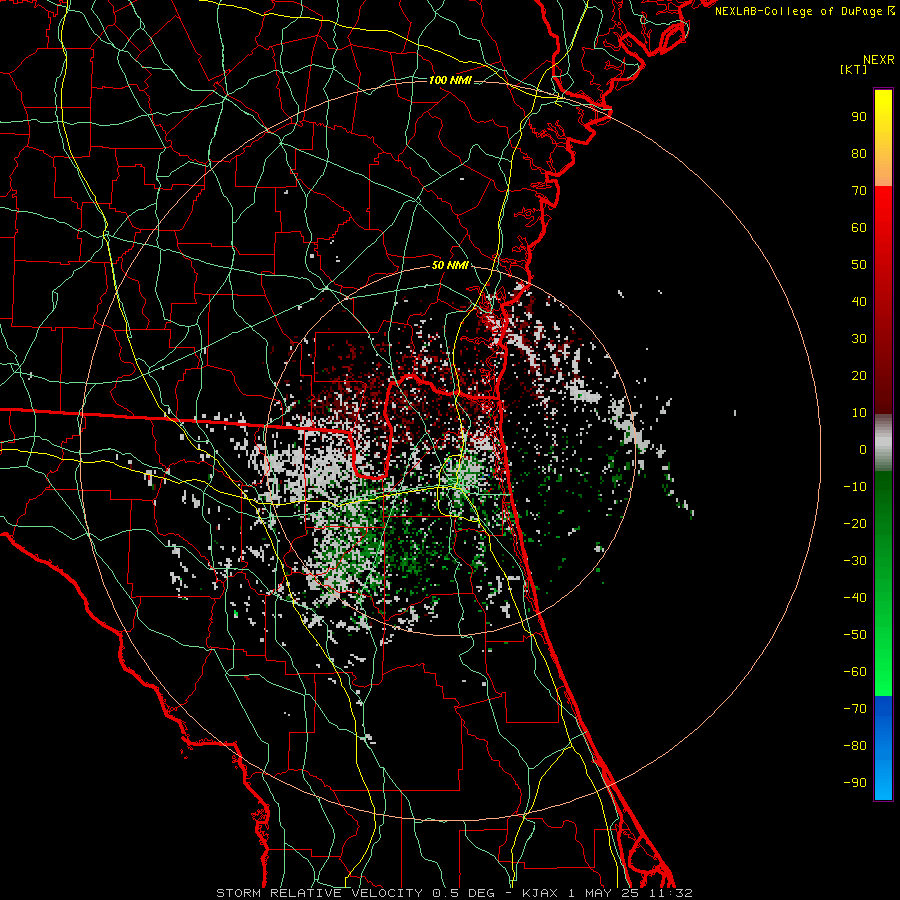Click the -70 scale label

(x=855, y=708)
